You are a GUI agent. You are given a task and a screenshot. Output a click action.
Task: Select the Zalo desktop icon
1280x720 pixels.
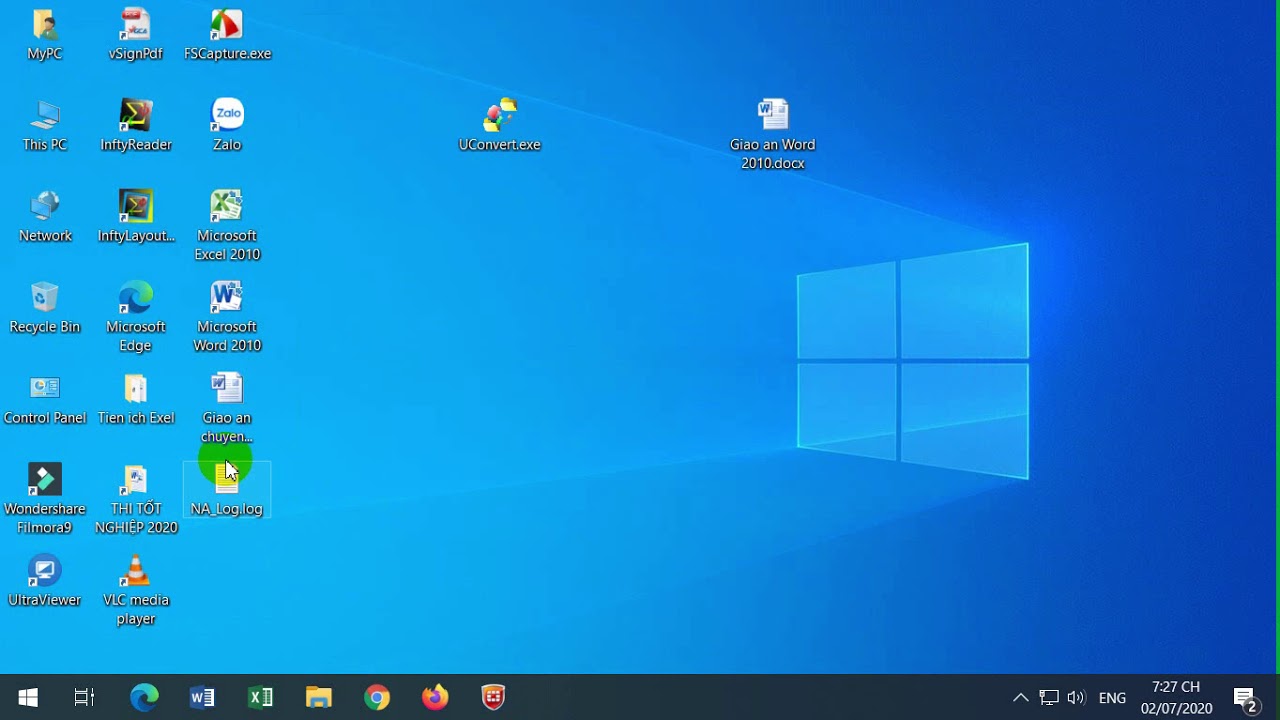(227, 125)
